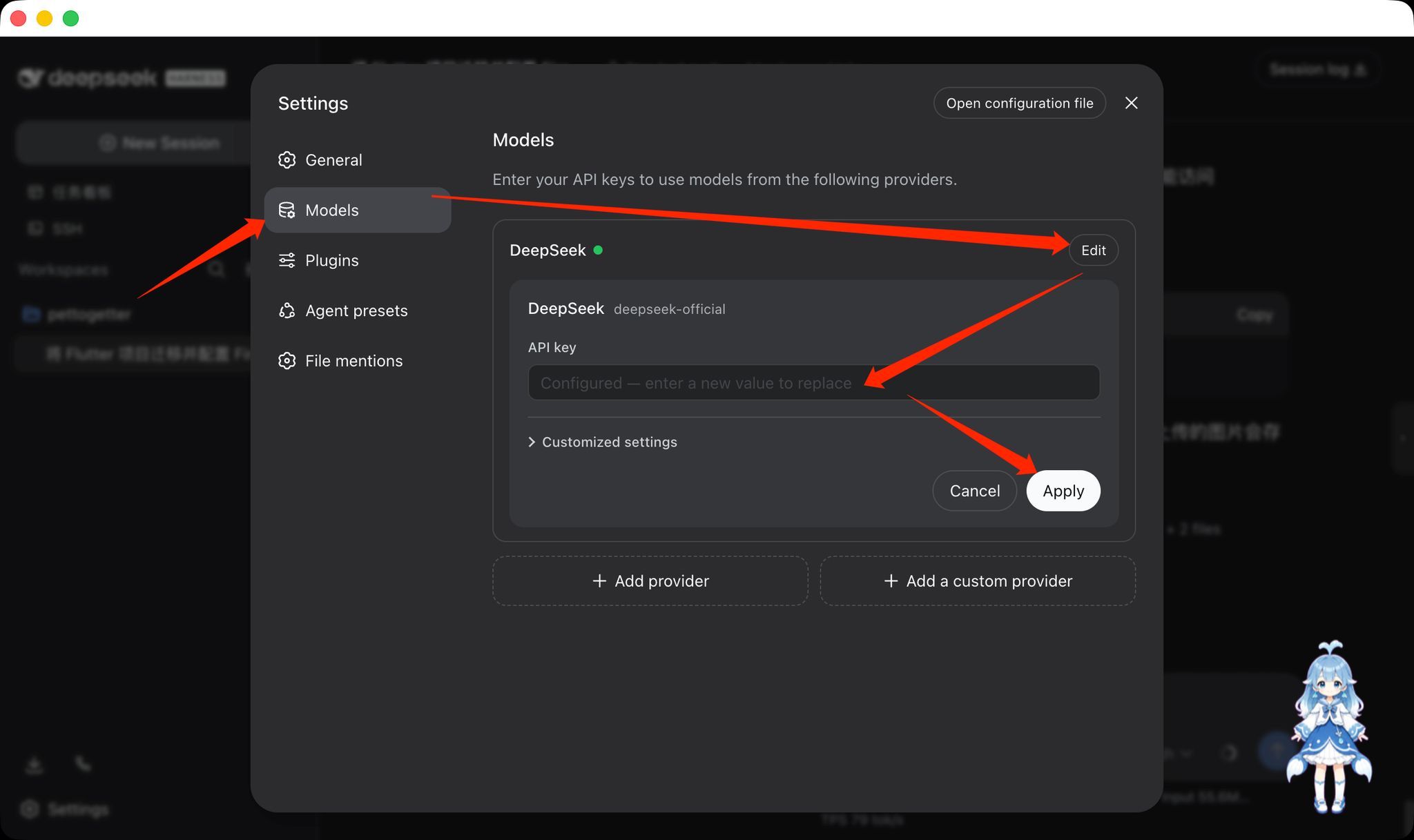Cancel the DeepSeek API key edit
Screen dimensions: 1414x840
[x=975, y=491]
